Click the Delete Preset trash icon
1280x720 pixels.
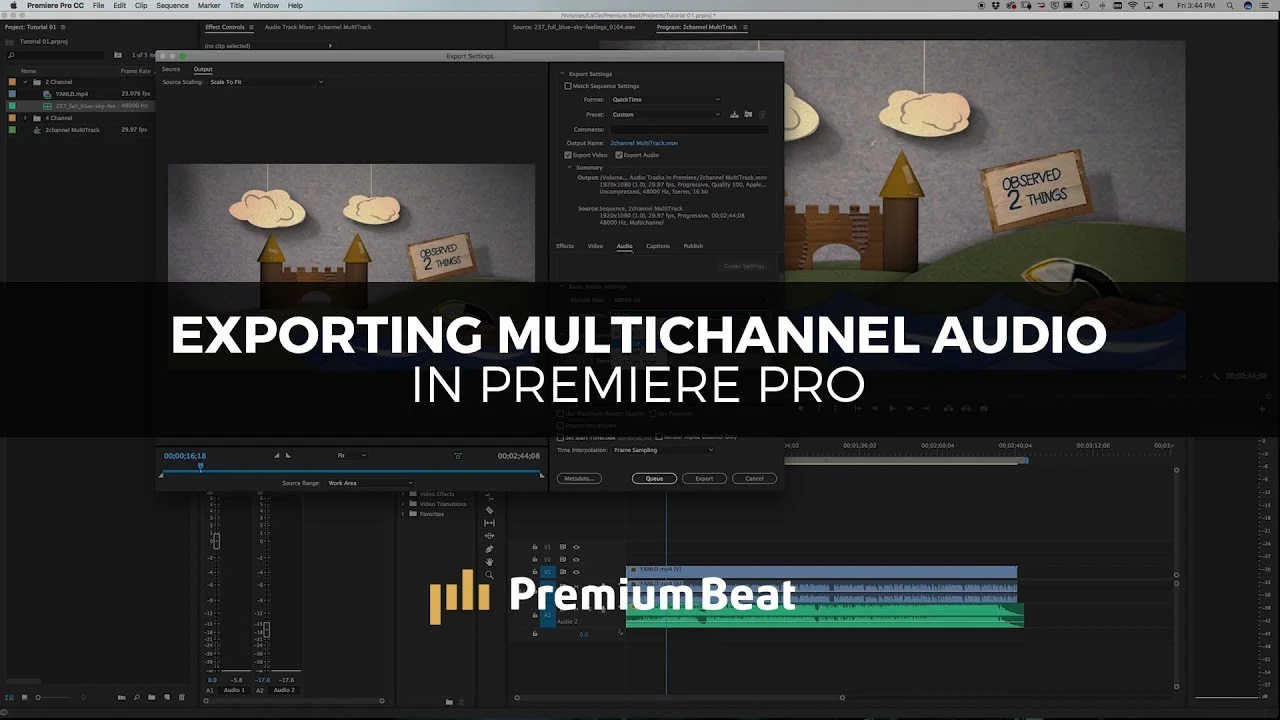762,115
